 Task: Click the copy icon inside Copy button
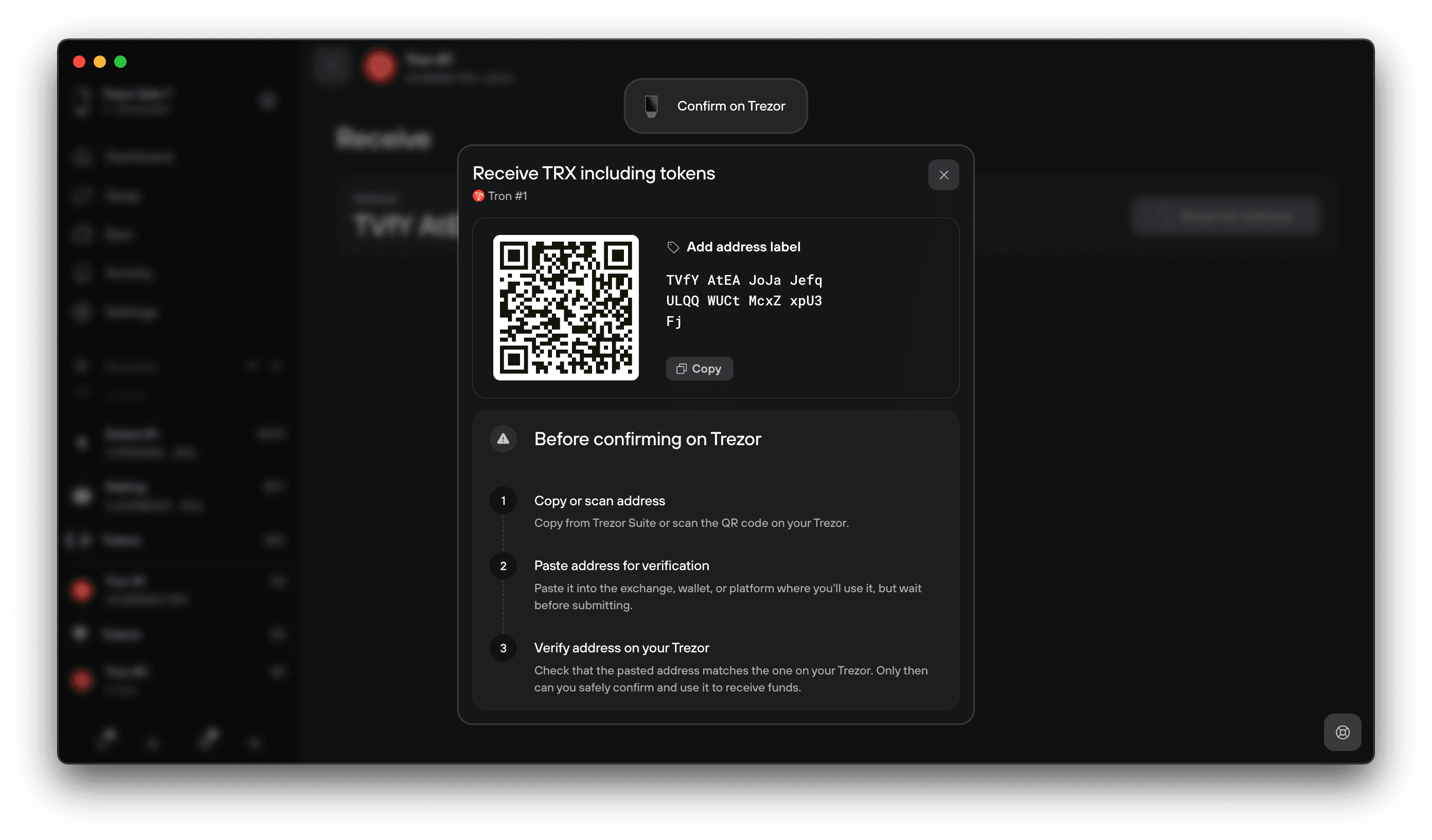682,369
